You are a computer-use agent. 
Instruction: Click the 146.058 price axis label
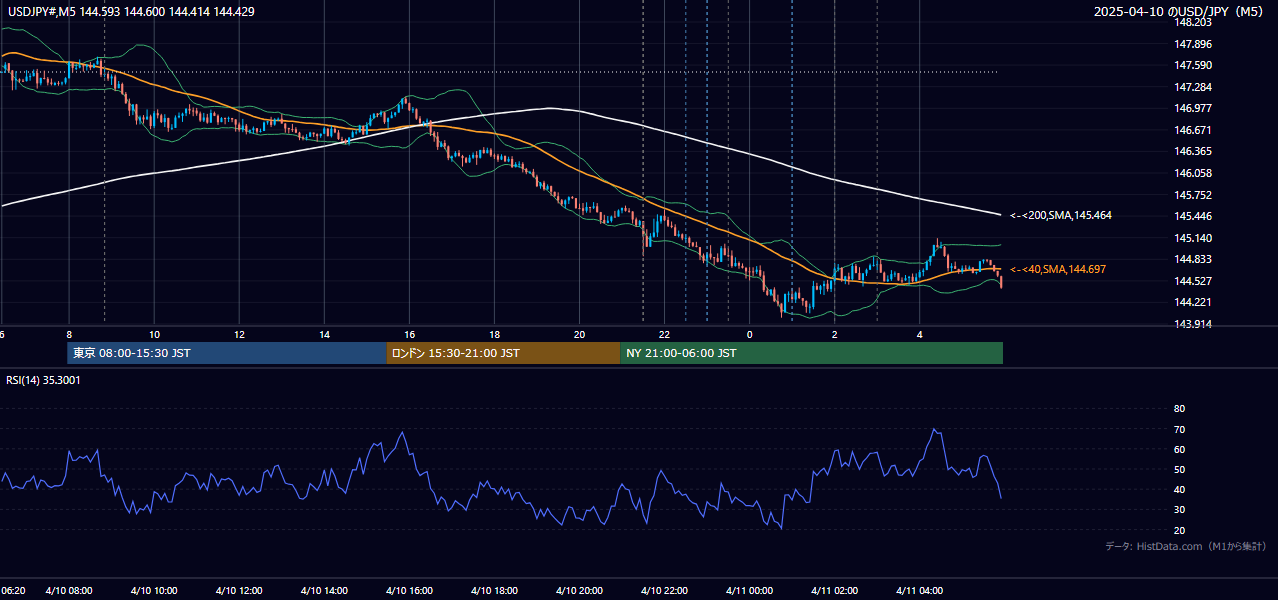[x=1193, y=173]
